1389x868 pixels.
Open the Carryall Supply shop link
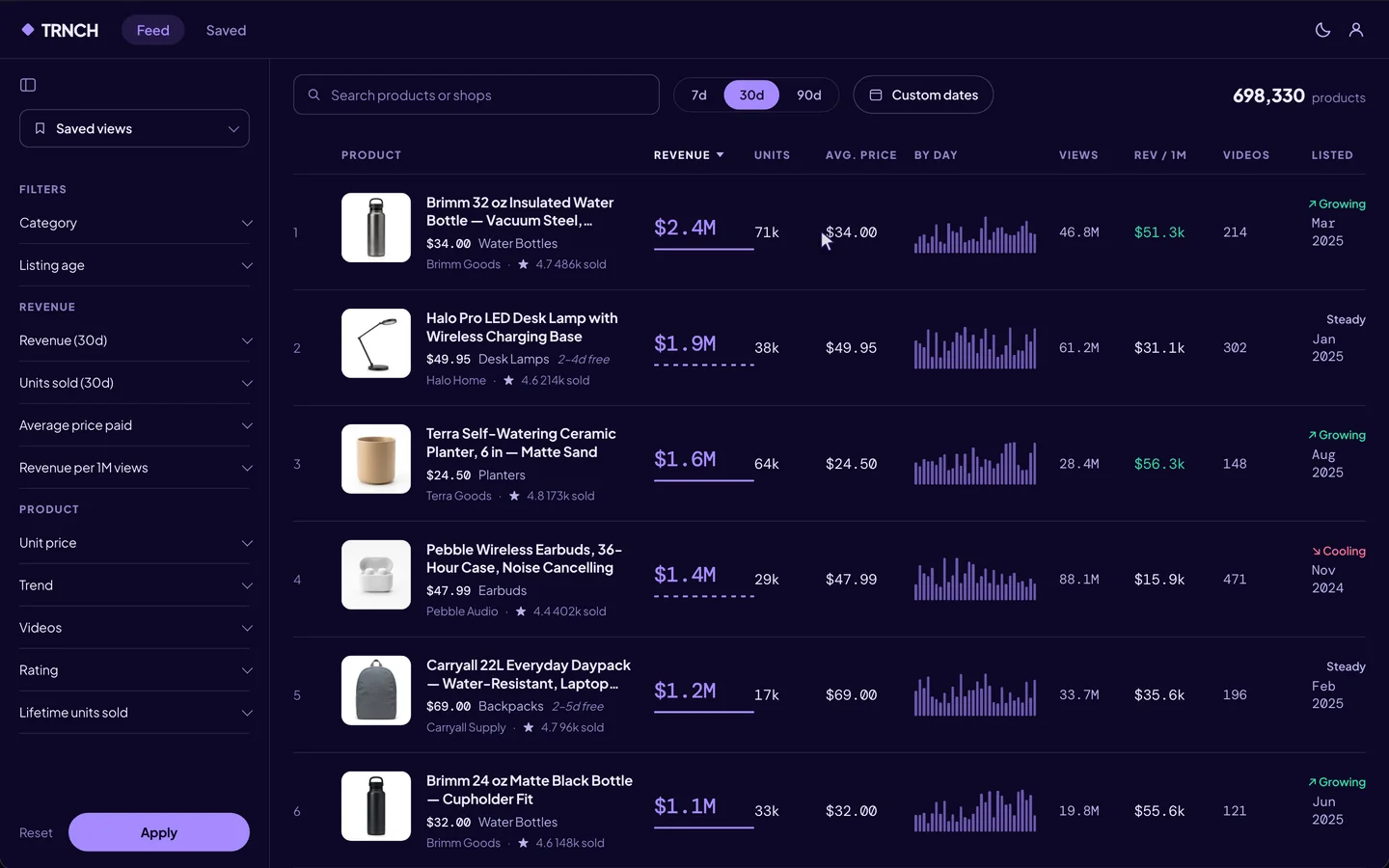click(466, 727)
